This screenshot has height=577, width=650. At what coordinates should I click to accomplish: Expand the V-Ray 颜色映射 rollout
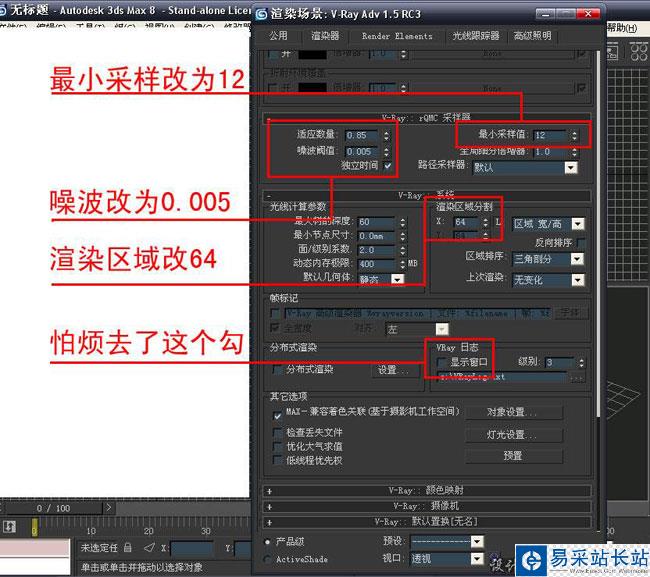tap(427, 491)
